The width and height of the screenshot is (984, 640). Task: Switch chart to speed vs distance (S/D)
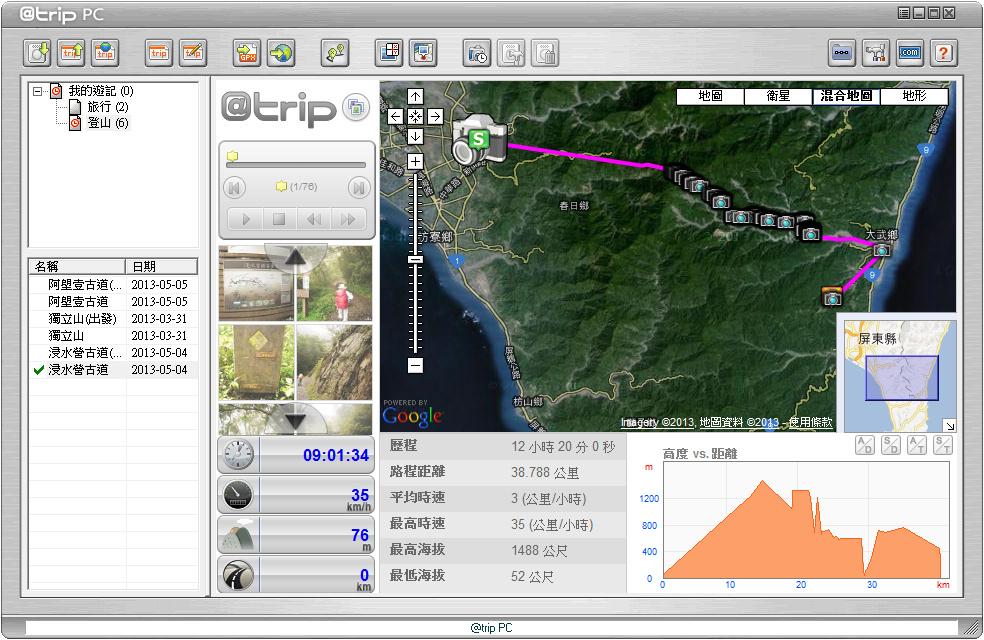coord(891,445)
